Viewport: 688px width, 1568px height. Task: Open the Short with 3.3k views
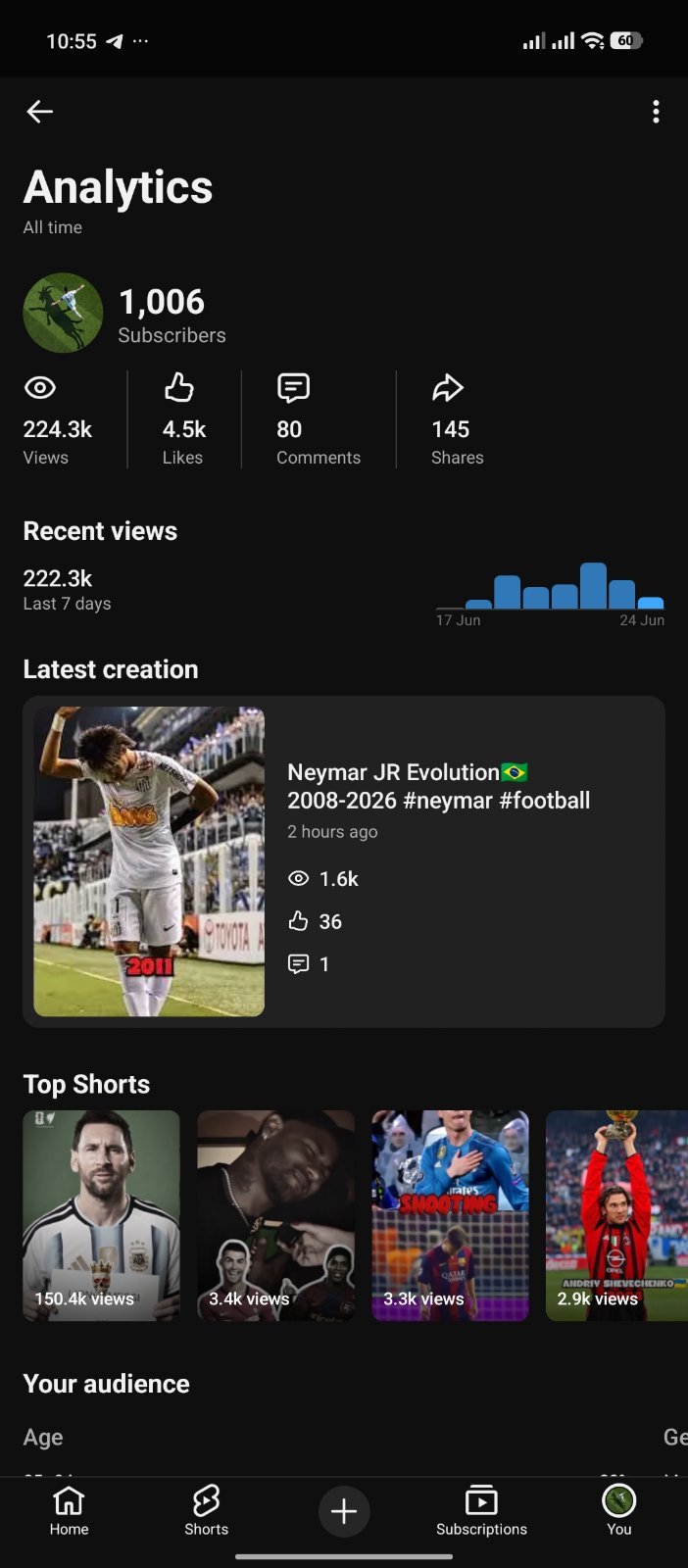(450, 1215)
